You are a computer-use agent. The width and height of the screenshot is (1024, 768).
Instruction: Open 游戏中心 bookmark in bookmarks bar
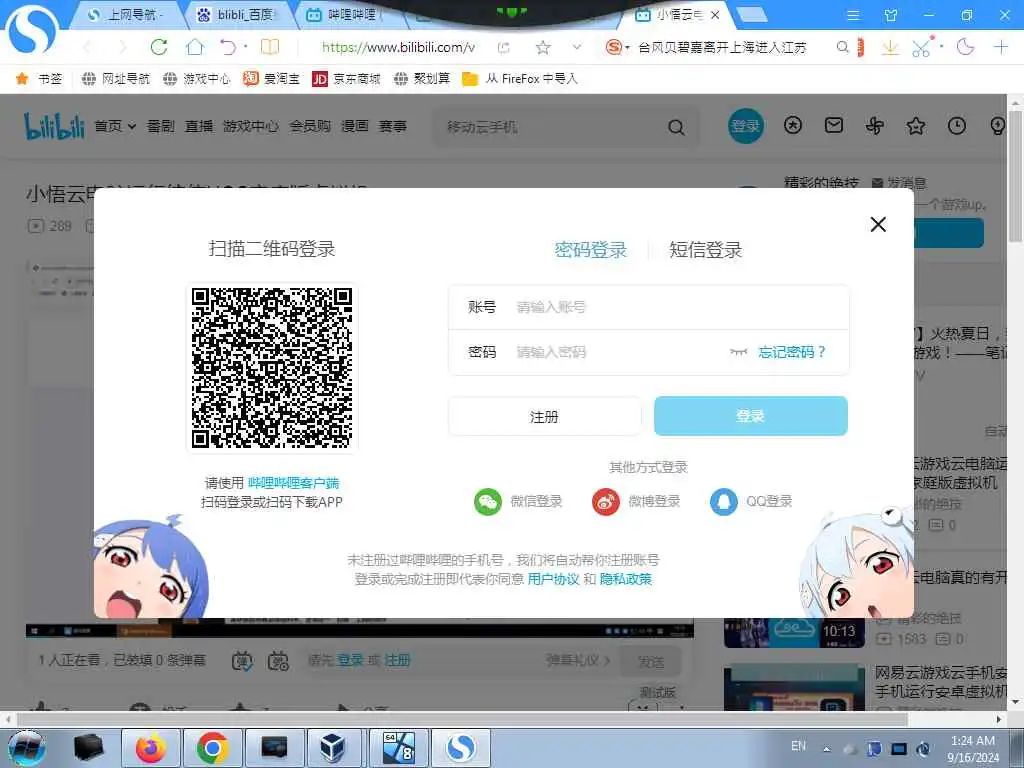(x=197, y=79)
